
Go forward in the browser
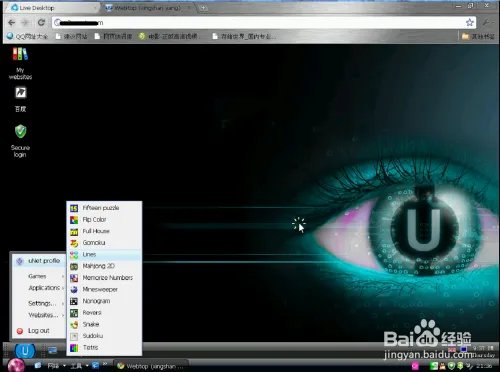[26, 23]
